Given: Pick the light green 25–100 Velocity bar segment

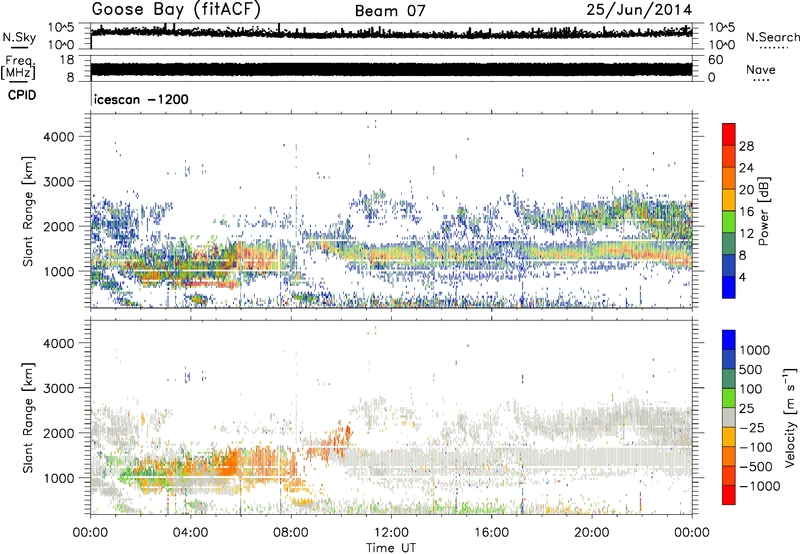Looking at the screenshot, I should (x=729, y=398).
